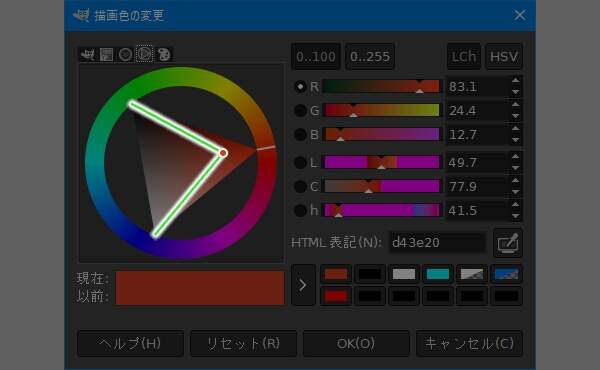Screen dimensions: 600x370
Task: Switch scale to 0..255 range
Action: click(370, 57)
